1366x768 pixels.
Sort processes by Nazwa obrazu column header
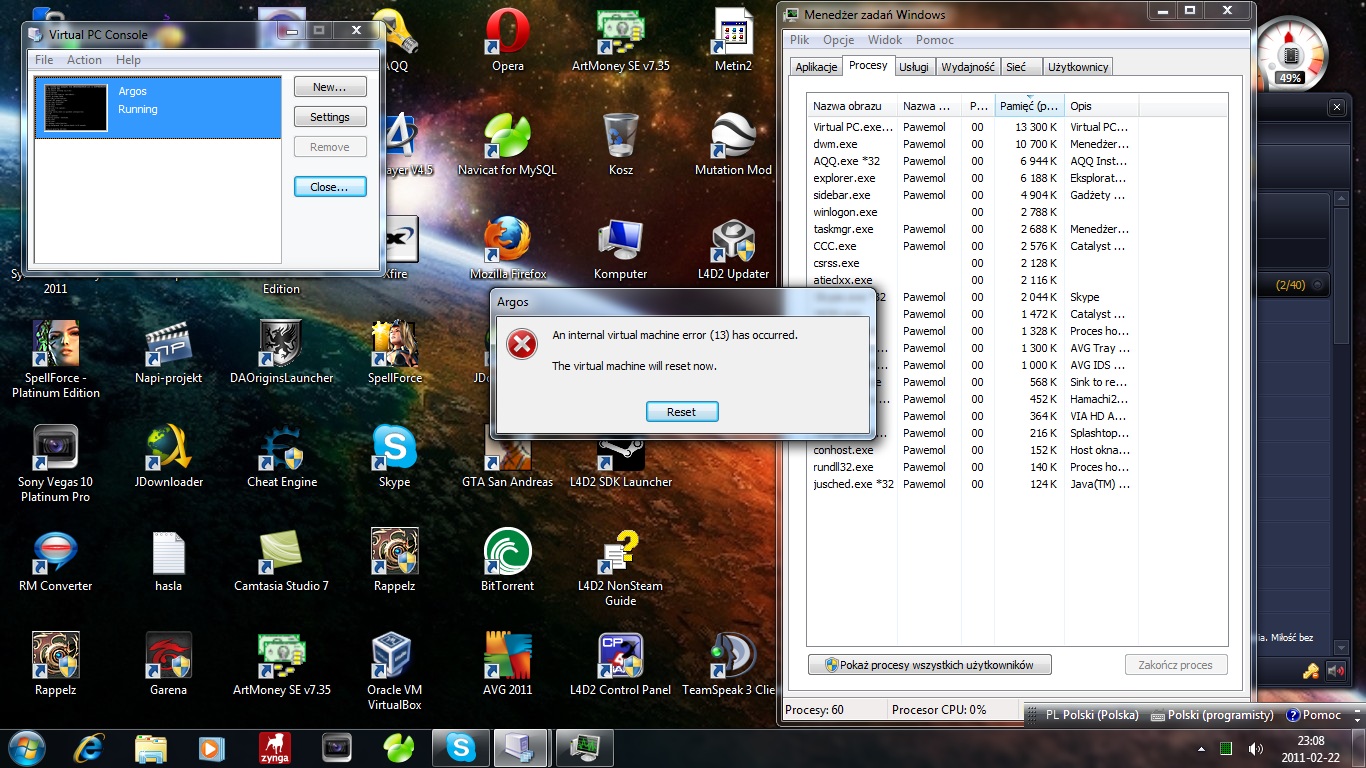point(853,106)
